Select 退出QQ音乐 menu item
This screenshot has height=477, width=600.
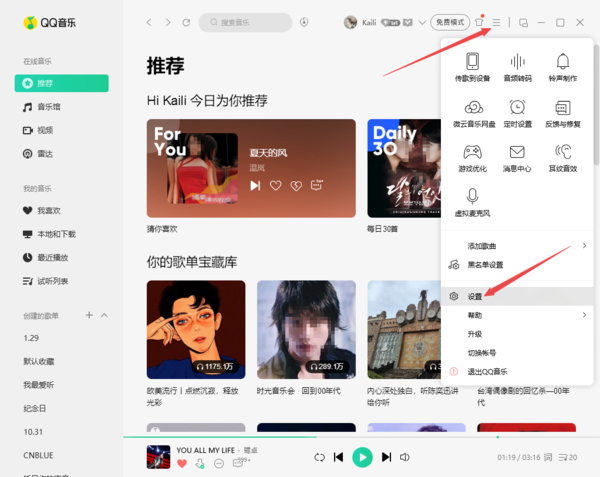517,371
